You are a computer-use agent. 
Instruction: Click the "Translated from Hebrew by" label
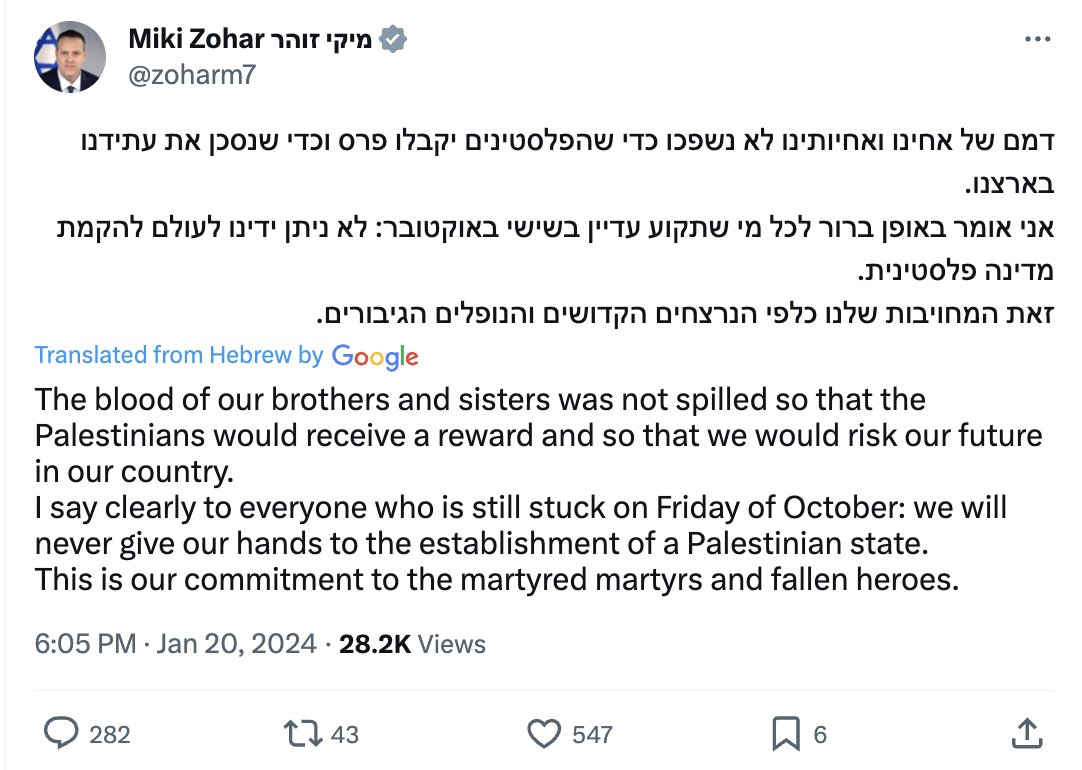point(179,355)
